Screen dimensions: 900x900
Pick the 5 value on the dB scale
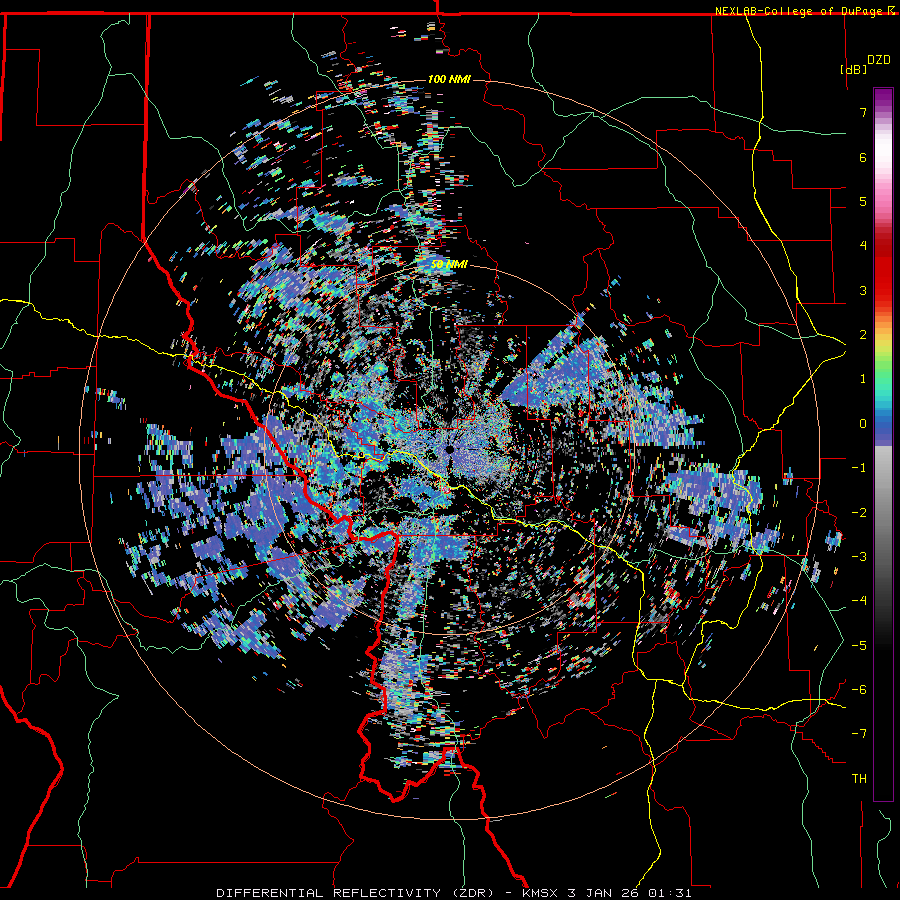[x=863, y=201]
